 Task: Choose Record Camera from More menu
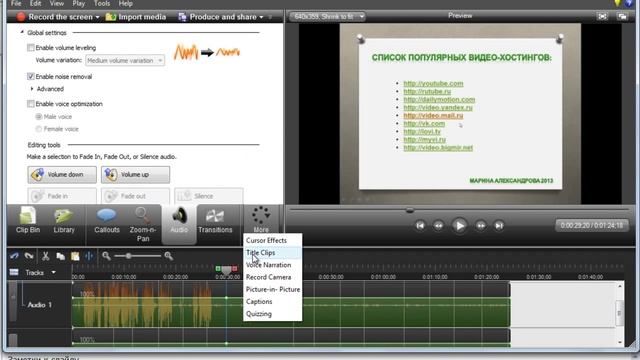[x=273, y=277]
